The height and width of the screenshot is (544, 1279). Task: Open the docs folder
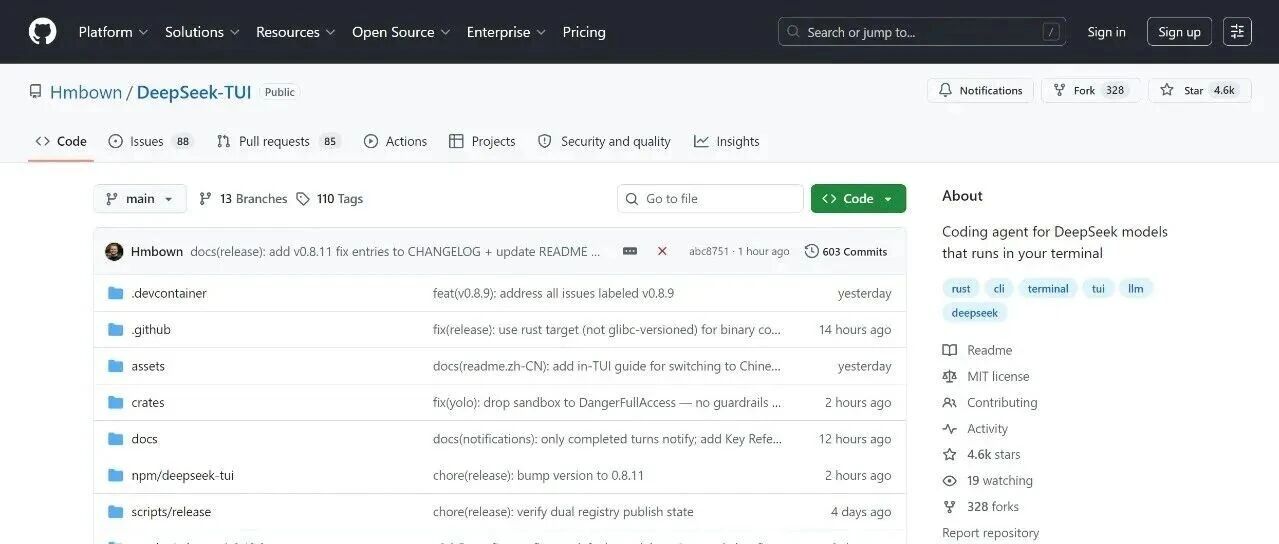(144, 439)
